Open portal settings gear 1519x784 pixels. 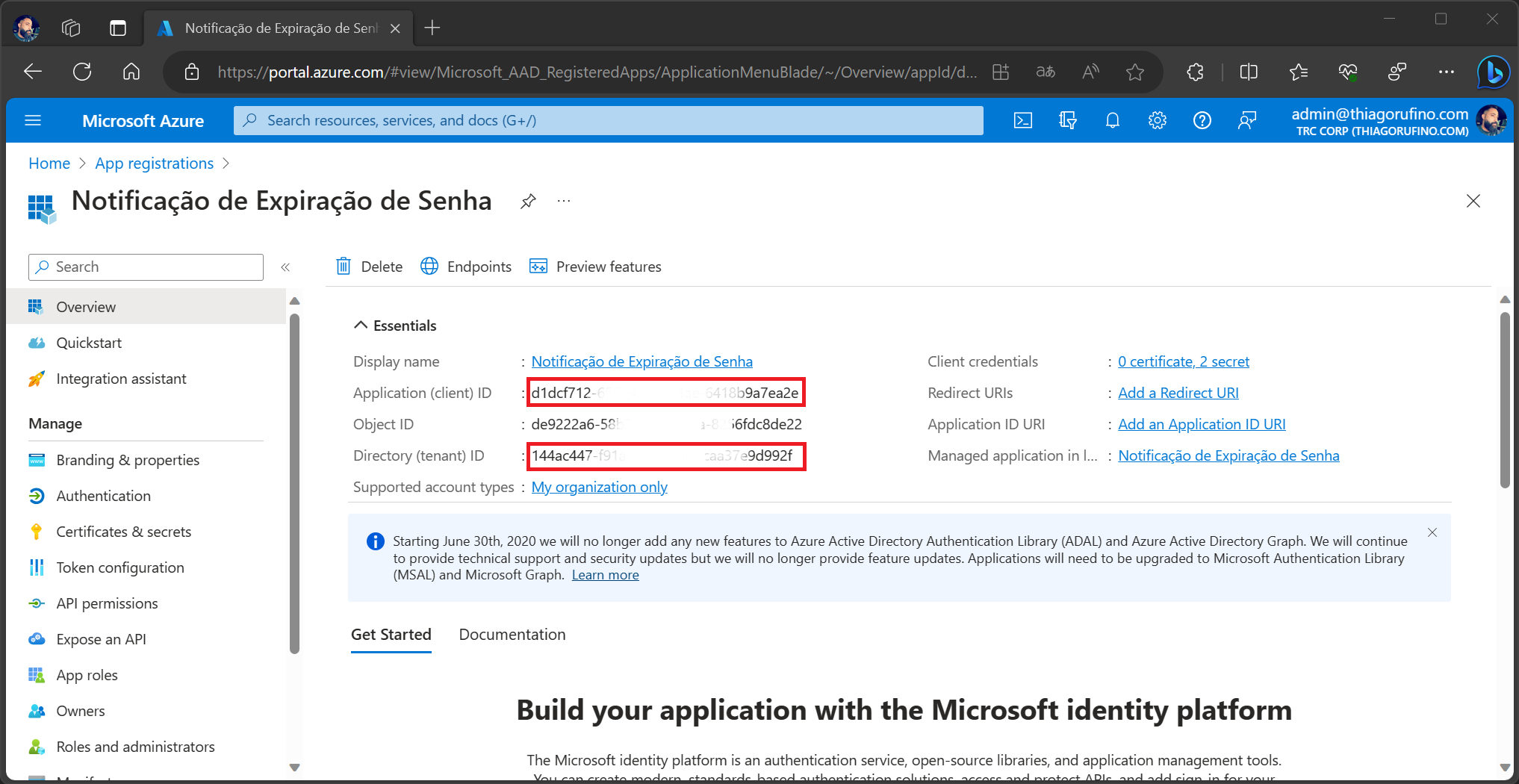pyautogui.click(x=1157, y=120)
